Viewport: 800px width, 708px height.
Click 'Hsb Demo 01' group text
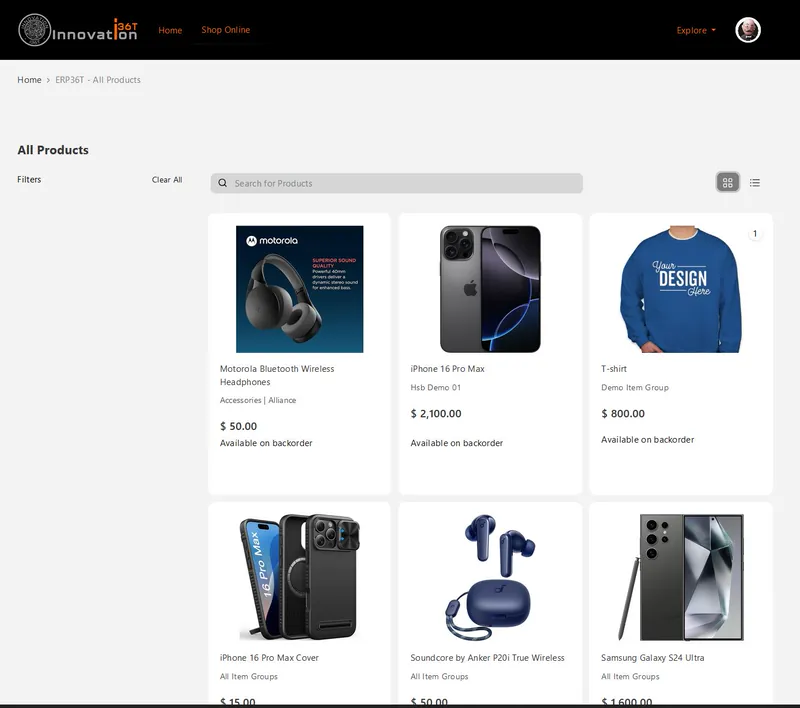pos(436,388)
